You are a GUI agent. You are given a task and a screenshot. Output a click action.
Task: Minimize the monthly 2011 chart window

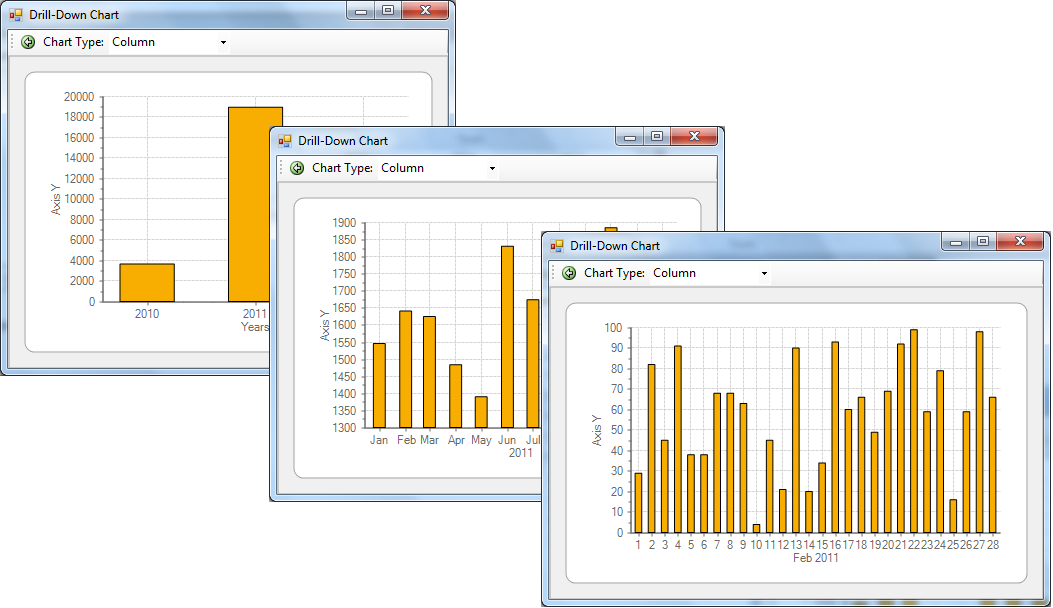pos(630,137)
